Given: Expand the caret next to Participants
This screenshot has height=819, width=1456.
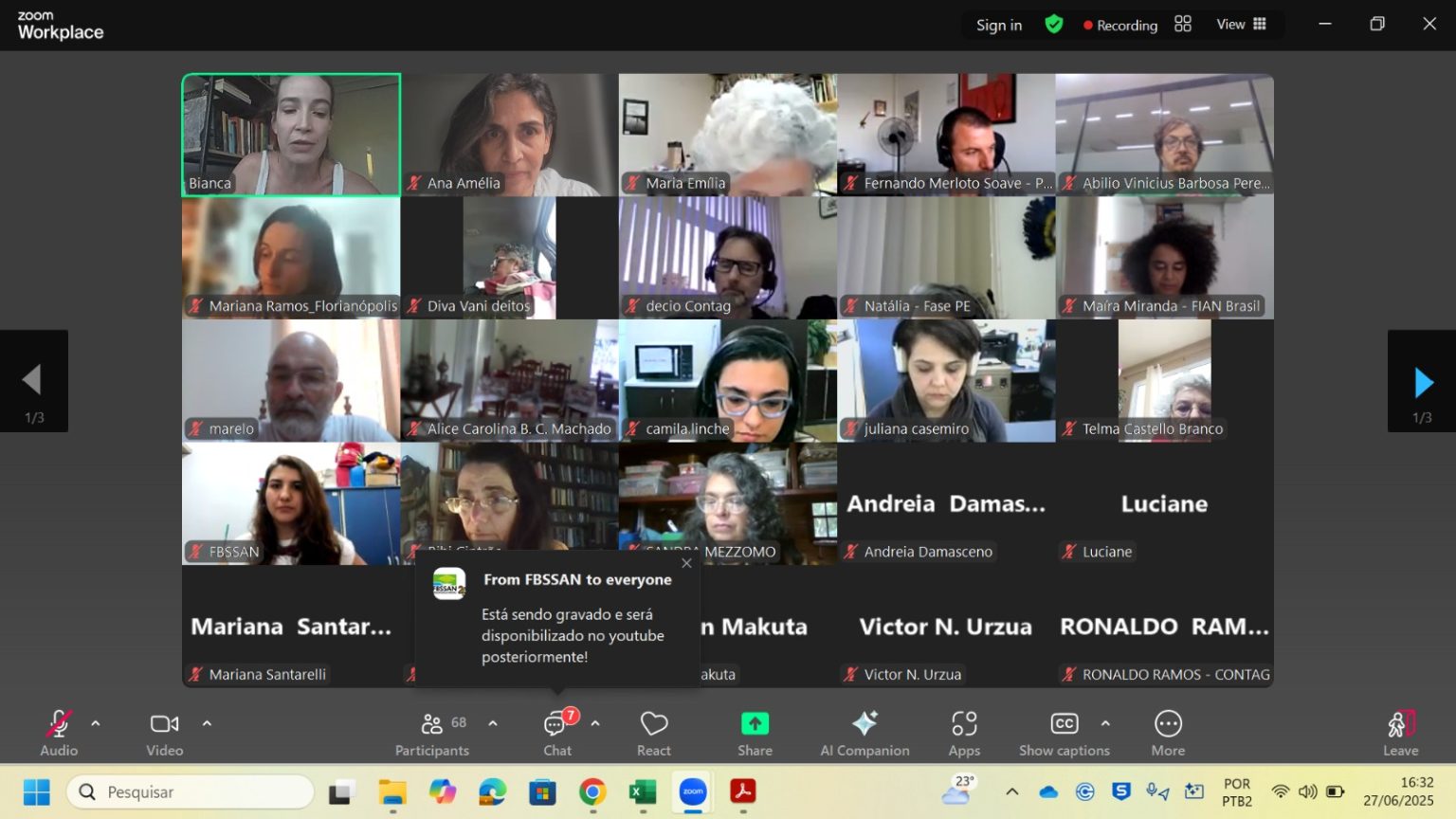Looking at the screenshot, I should tap(493, 723).
